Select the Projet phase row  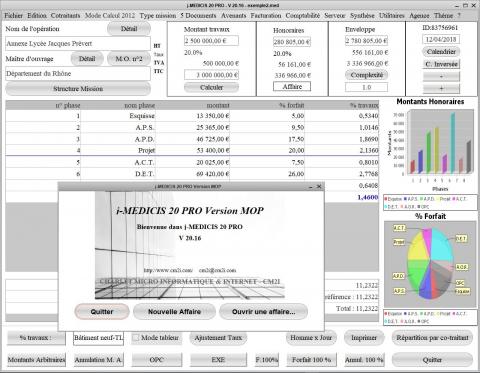pos(192,150)
